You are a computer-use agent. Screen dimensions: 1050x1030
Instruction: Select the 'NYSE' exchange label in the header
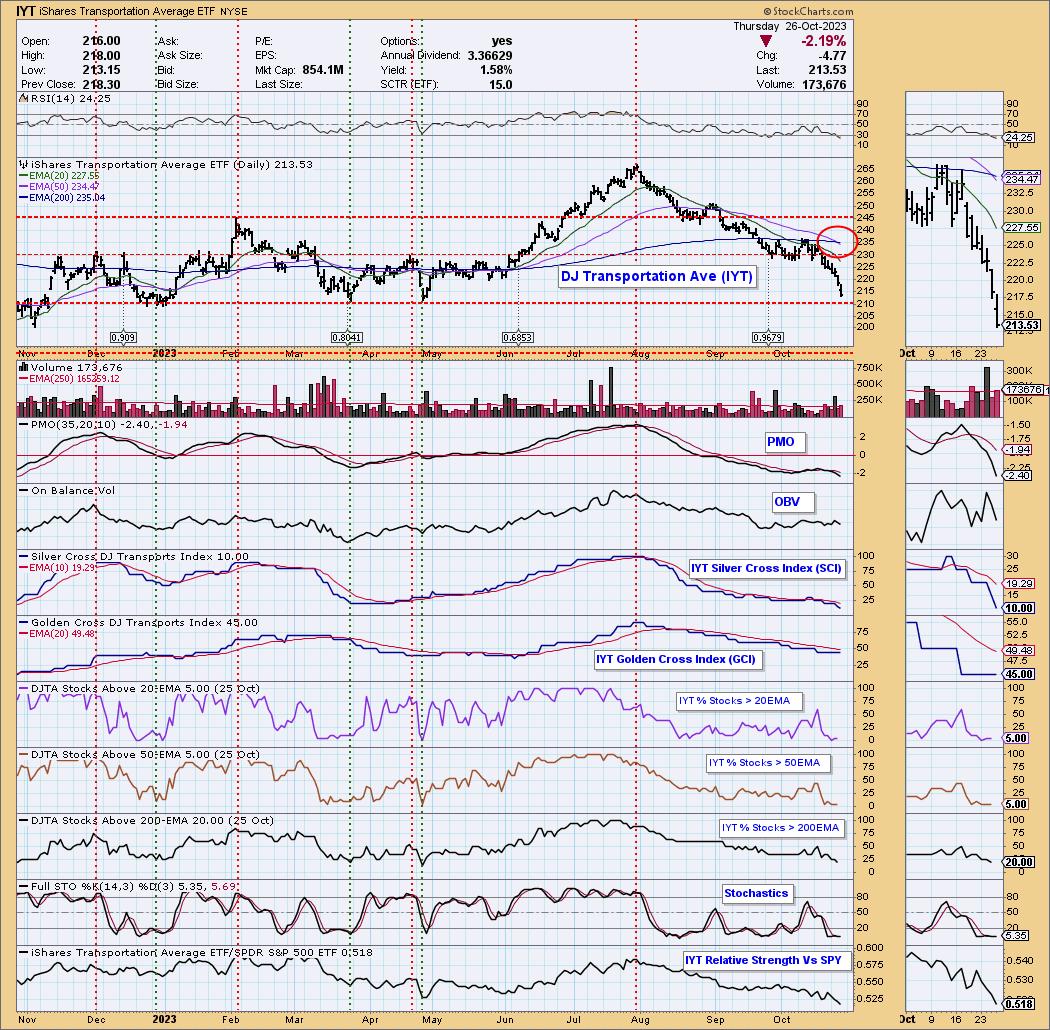pyautogui.click(x=234, y=12)
